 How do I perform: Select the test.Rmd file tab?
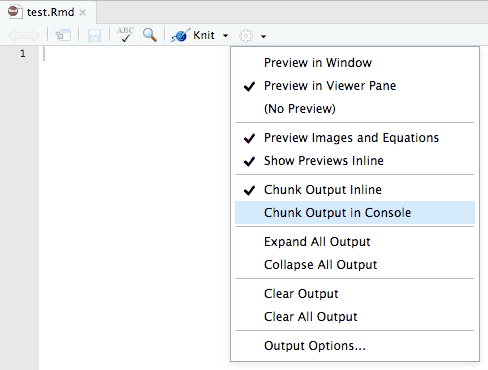pyautogui.click(x=50, y=12)
